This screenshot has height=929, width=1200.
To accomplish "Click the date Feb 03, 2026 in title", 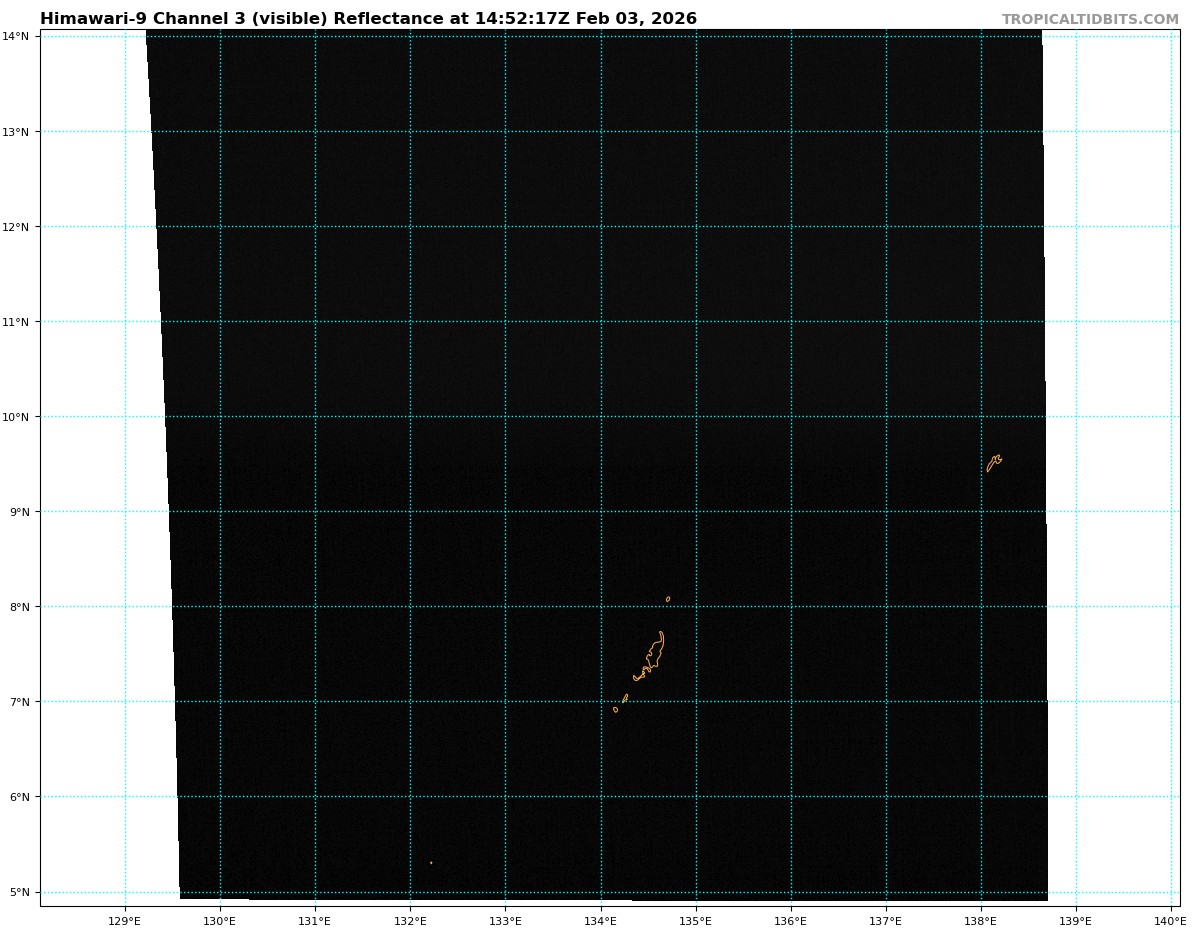I will [x=636, y=19].
